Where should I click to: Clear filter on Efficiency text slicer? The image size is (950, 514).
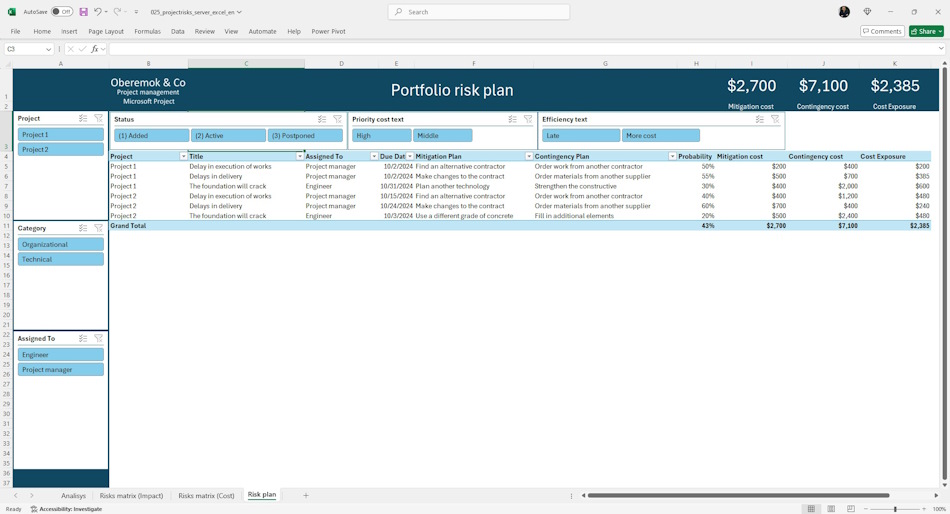[x=775, y=119]
